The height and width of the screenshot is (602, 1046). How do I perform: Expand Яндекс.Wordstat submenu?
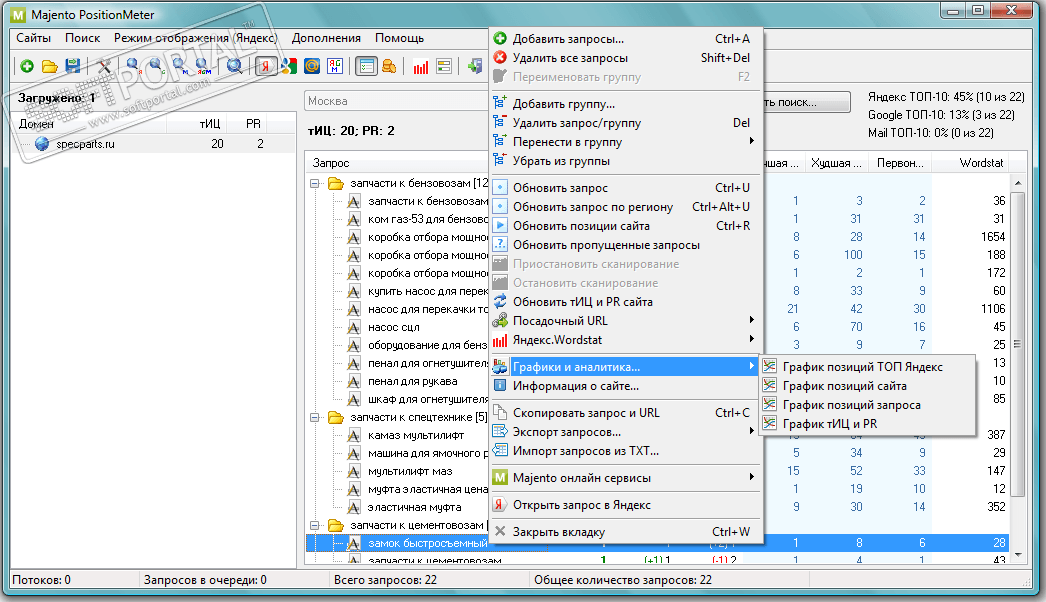(626, 340)
